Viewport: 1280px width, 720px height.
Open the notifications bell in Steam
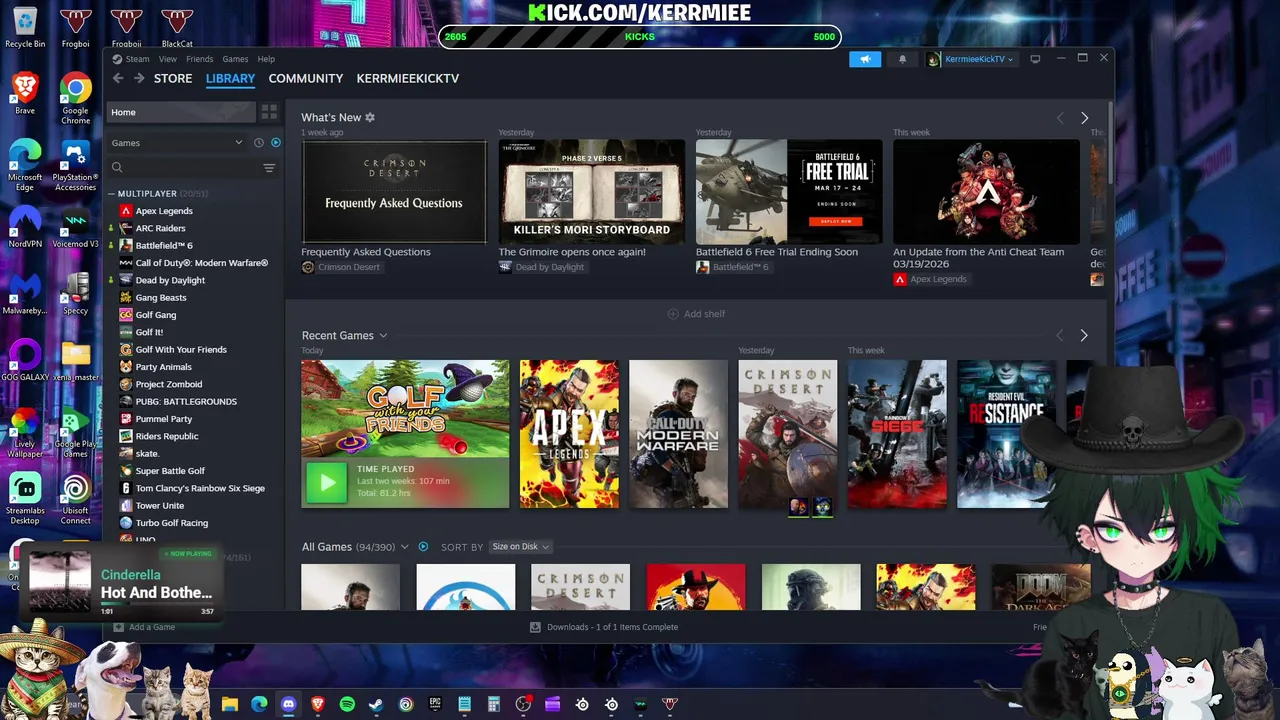click(x=902, y=59)
